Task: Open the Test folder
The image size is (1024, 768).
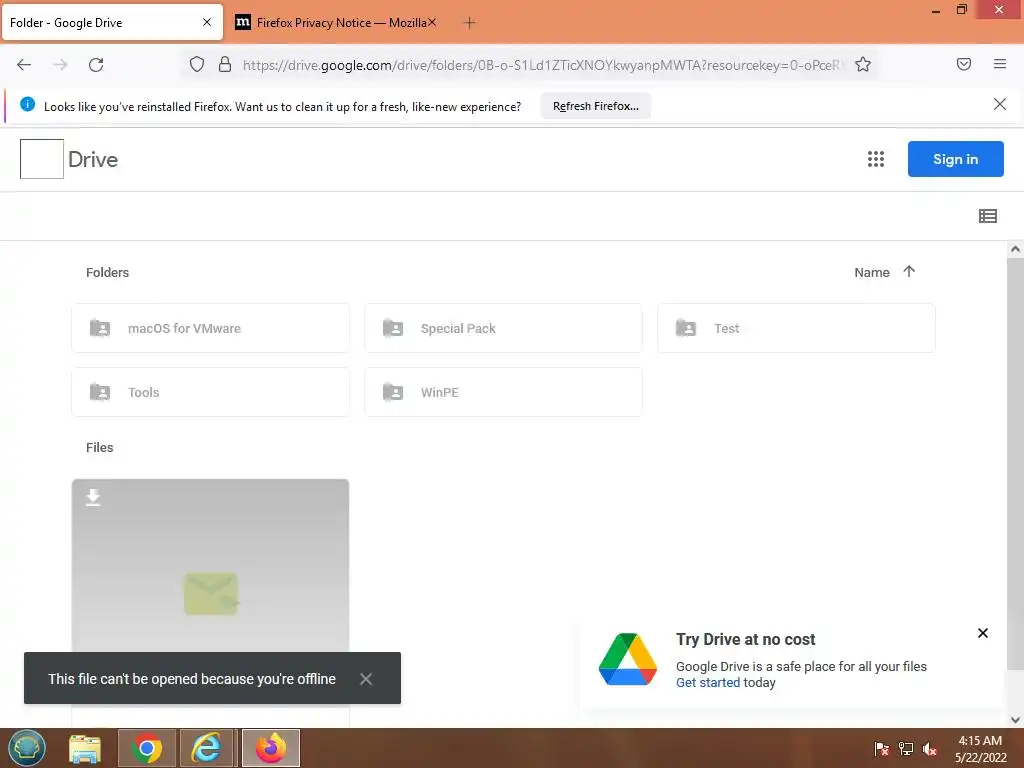Action: [x=796, y=328]
